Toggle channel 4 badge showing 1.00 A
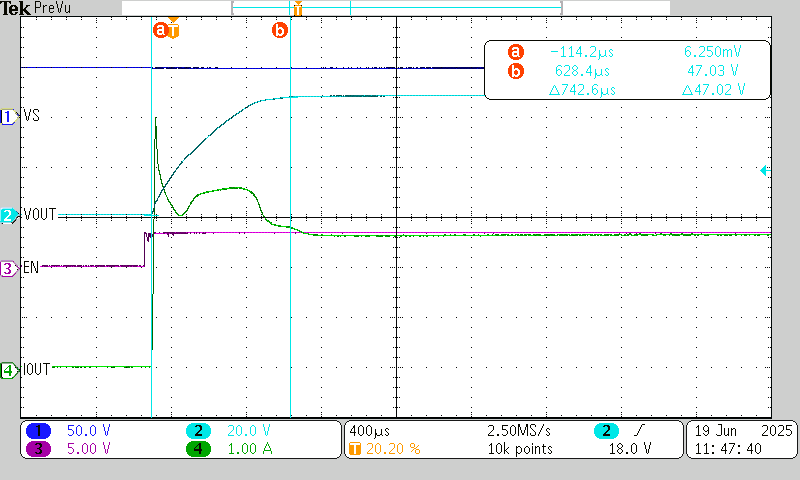800x480 pixels. [199, 448]
